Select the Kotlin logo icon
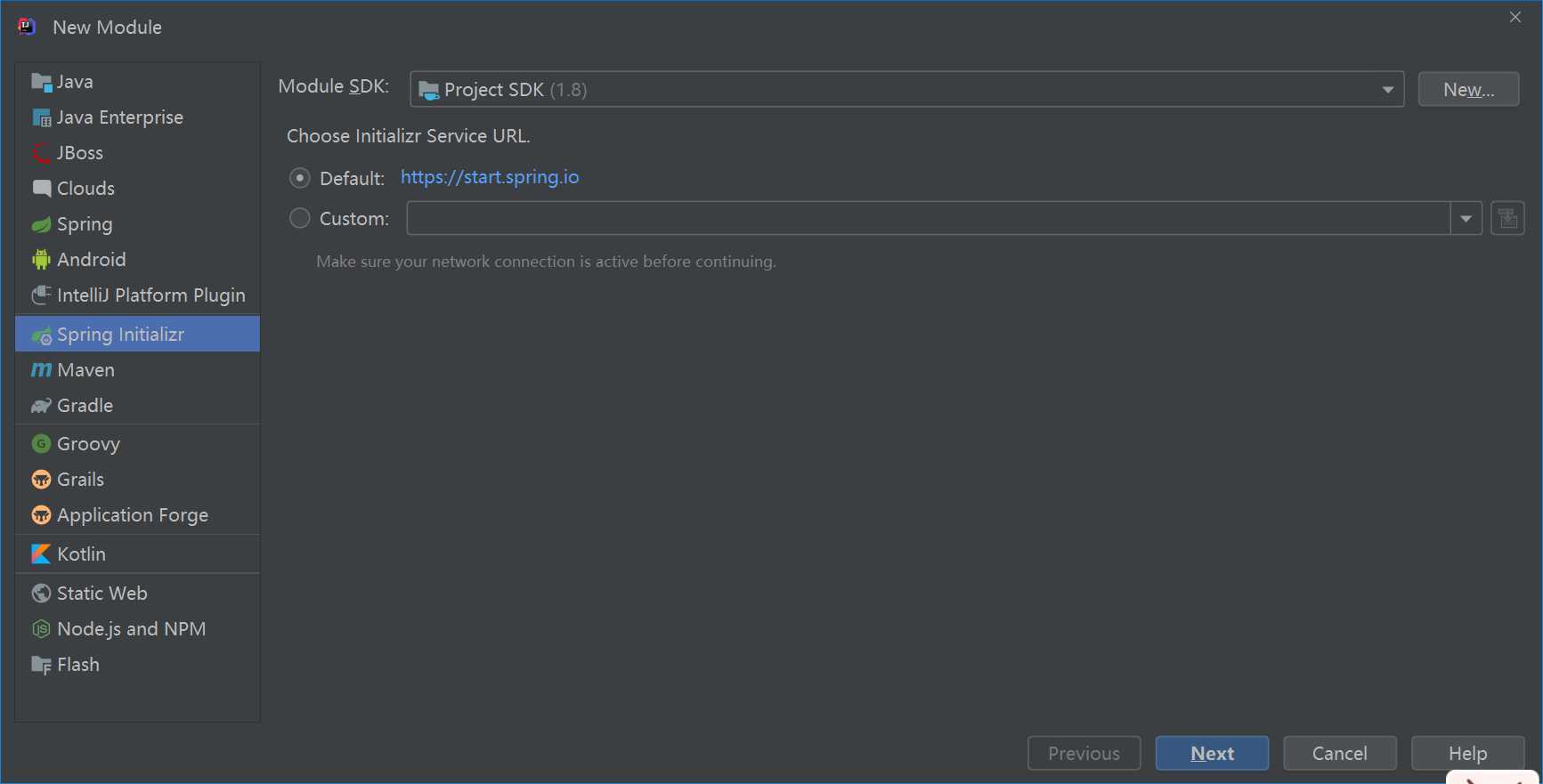This screenshot has height=784, width=1543. (41, 554)
